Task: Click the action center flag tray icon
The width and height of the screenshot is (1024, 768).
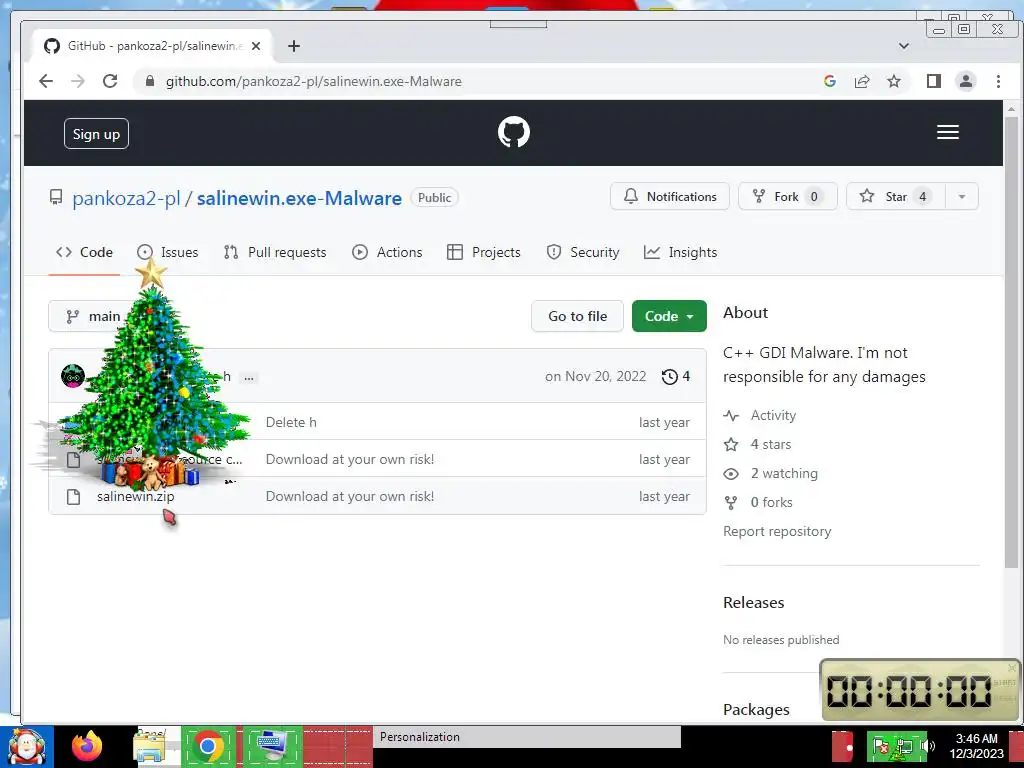Action: pos(881,746)
